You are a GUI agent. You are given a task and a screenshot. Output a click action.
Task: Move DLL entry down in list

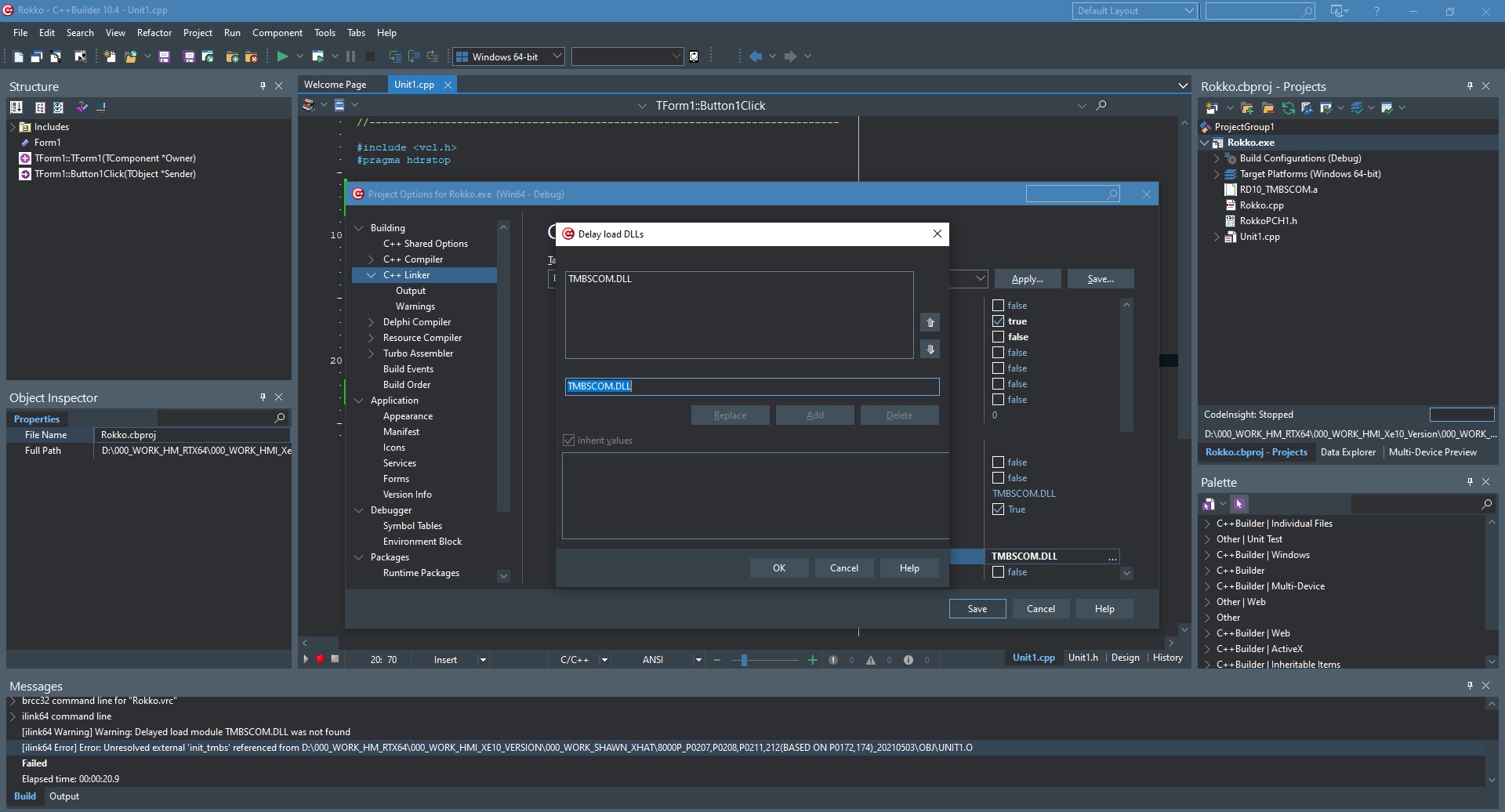930,350
